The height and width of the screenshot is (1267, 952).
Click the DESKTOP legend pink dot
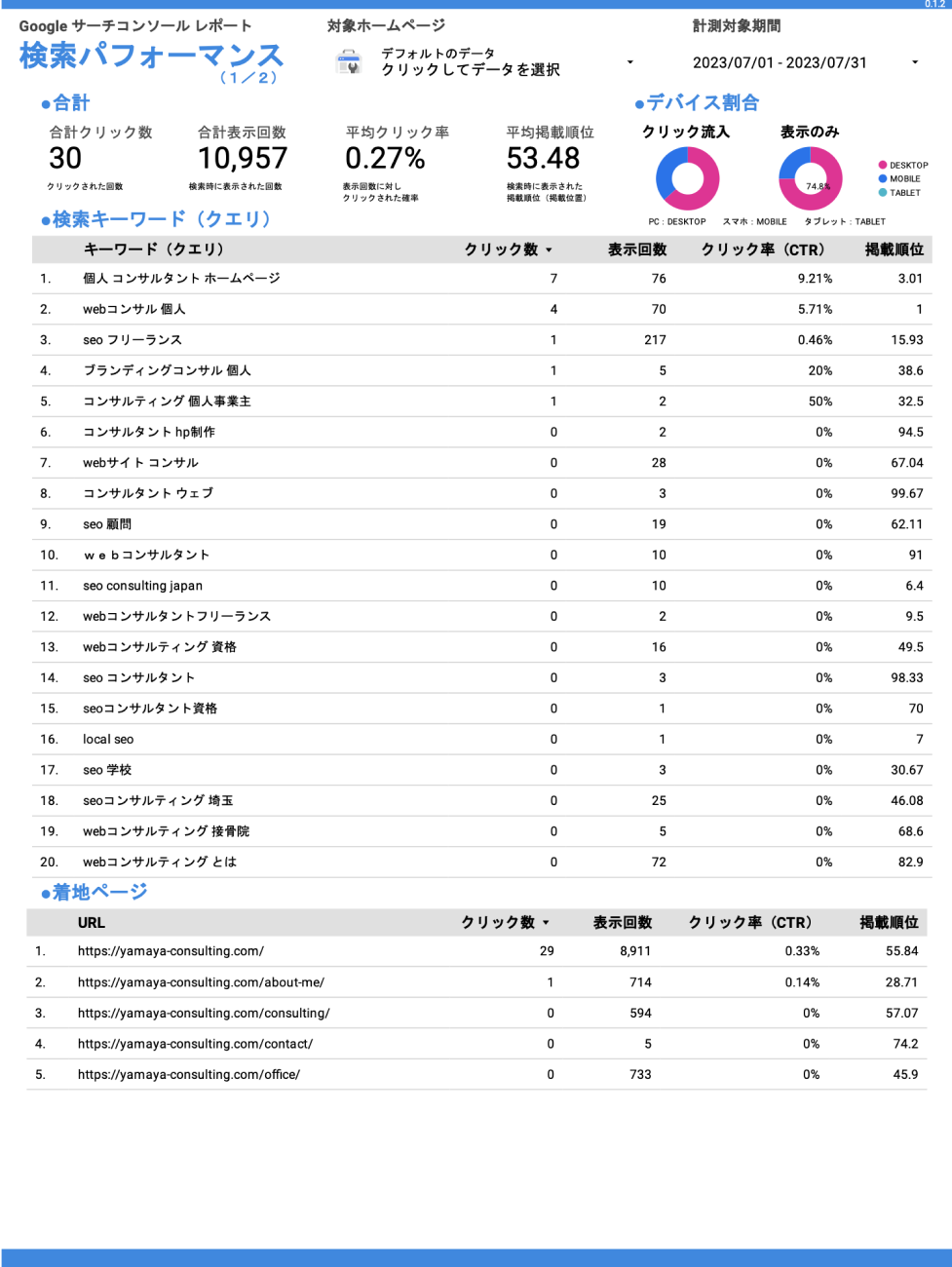pos(883,166)
